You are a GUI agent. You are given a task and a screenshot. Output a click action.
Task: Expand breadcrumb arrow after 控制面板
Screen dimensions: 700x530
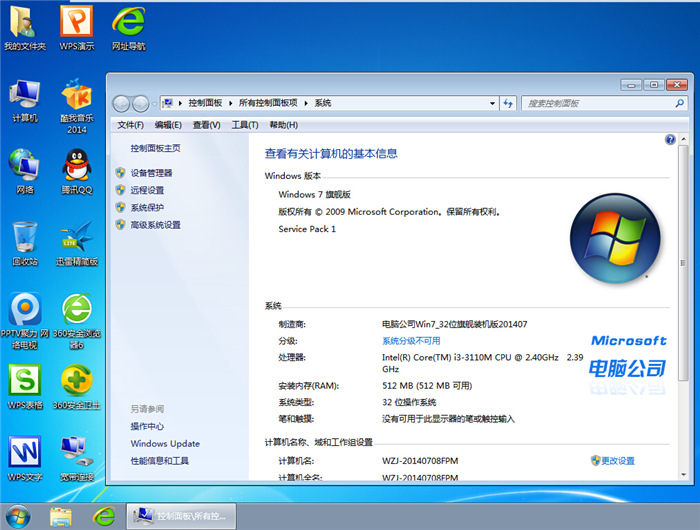pos(231,103)
